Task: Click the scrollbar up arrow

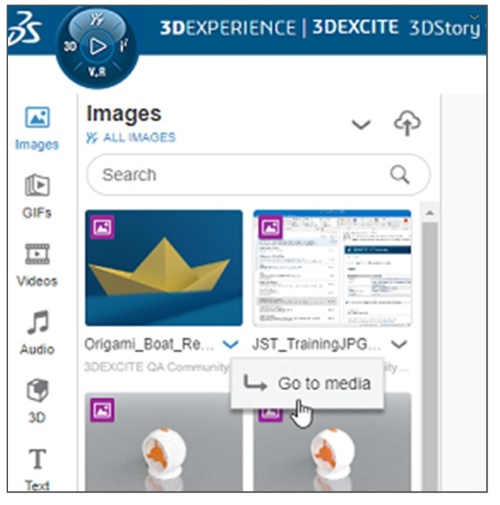Action: pyautogui.click(x=430, y=213)
